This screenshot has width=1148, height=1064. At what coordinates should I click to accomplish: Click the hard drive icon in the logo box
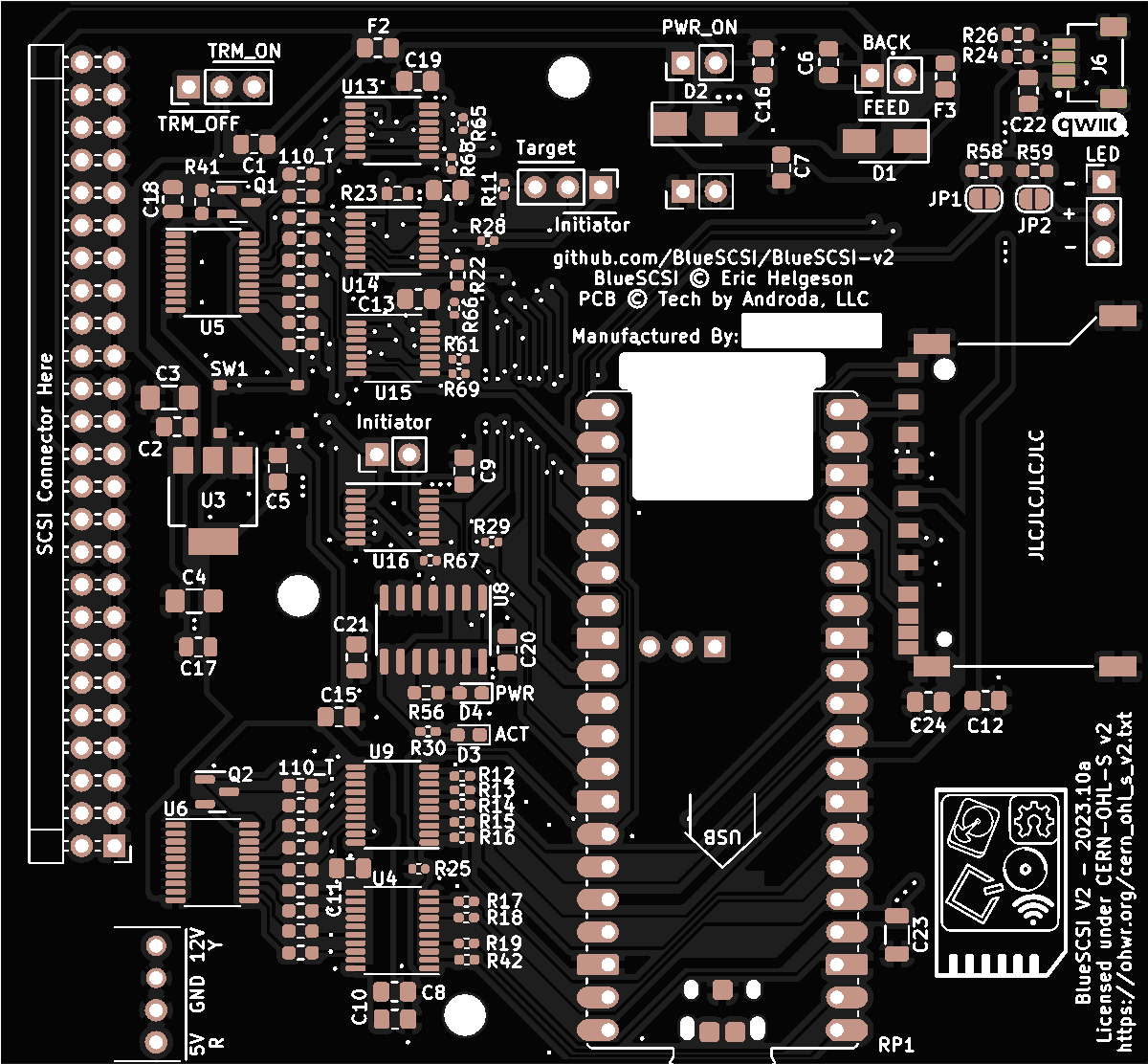pyautogui.click(x=974, y=827)
